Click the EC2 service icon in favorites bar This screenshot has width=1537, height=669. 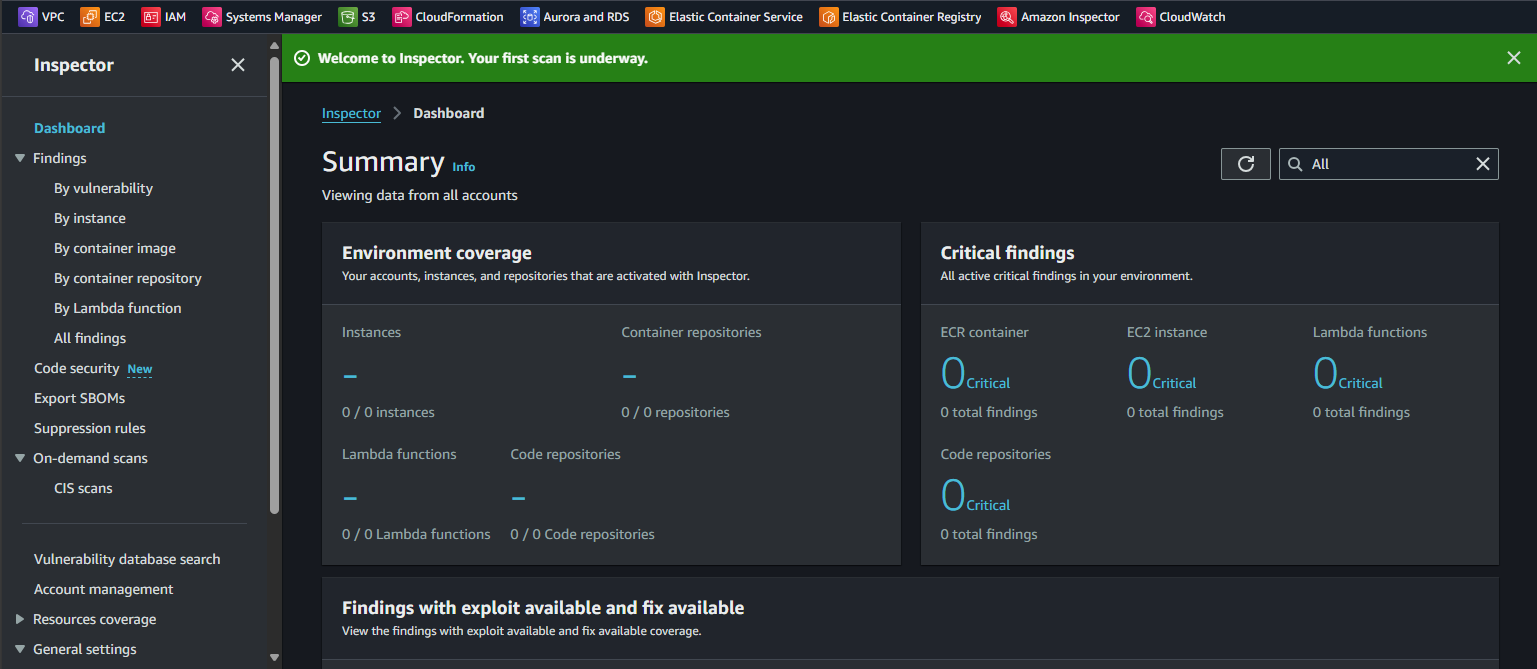click(x=90, y=16)
